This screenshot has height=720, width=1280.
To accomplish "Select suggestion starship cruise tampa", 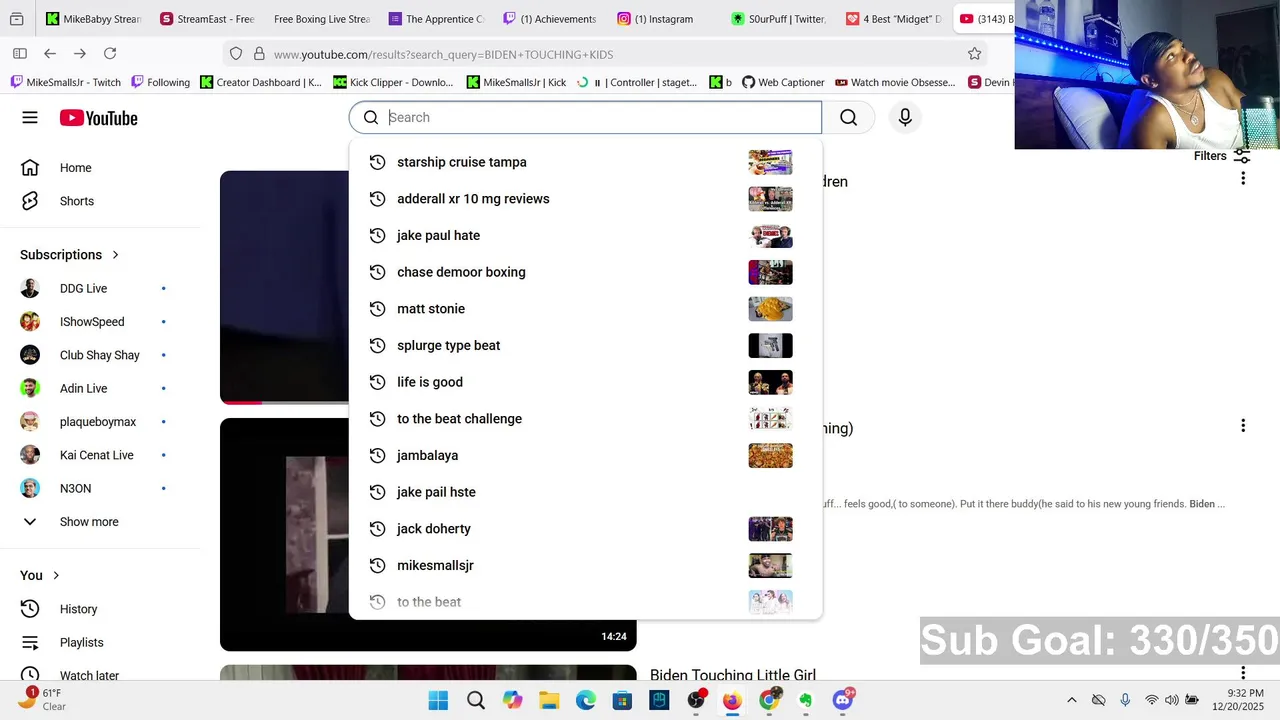I will (x=585, y=162).
